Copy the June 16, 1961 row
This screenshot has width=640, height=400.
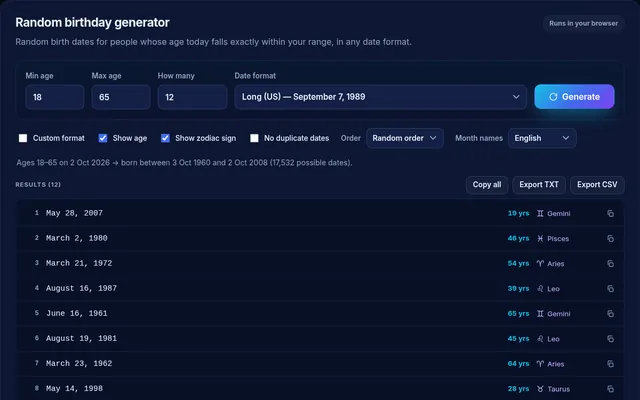[x=610, y=313]
